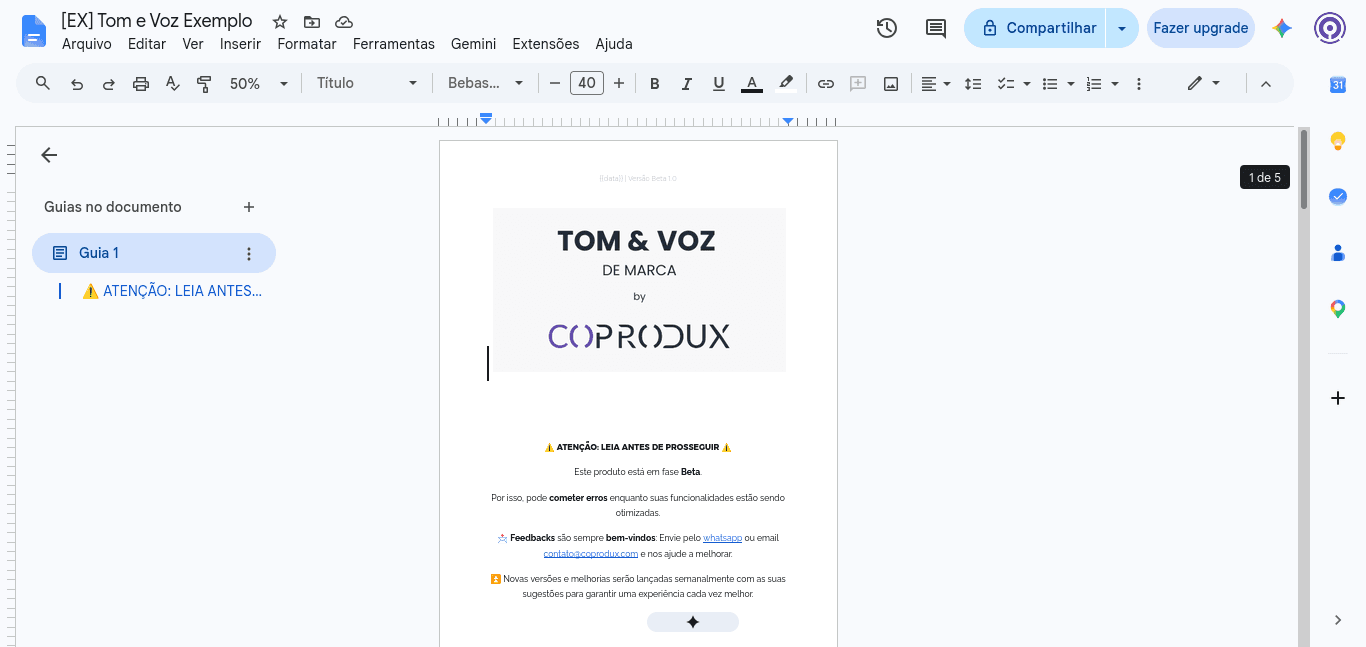Screen dimensions: 1366x647
Task: Activate the paint format tool
Action: 205,84
